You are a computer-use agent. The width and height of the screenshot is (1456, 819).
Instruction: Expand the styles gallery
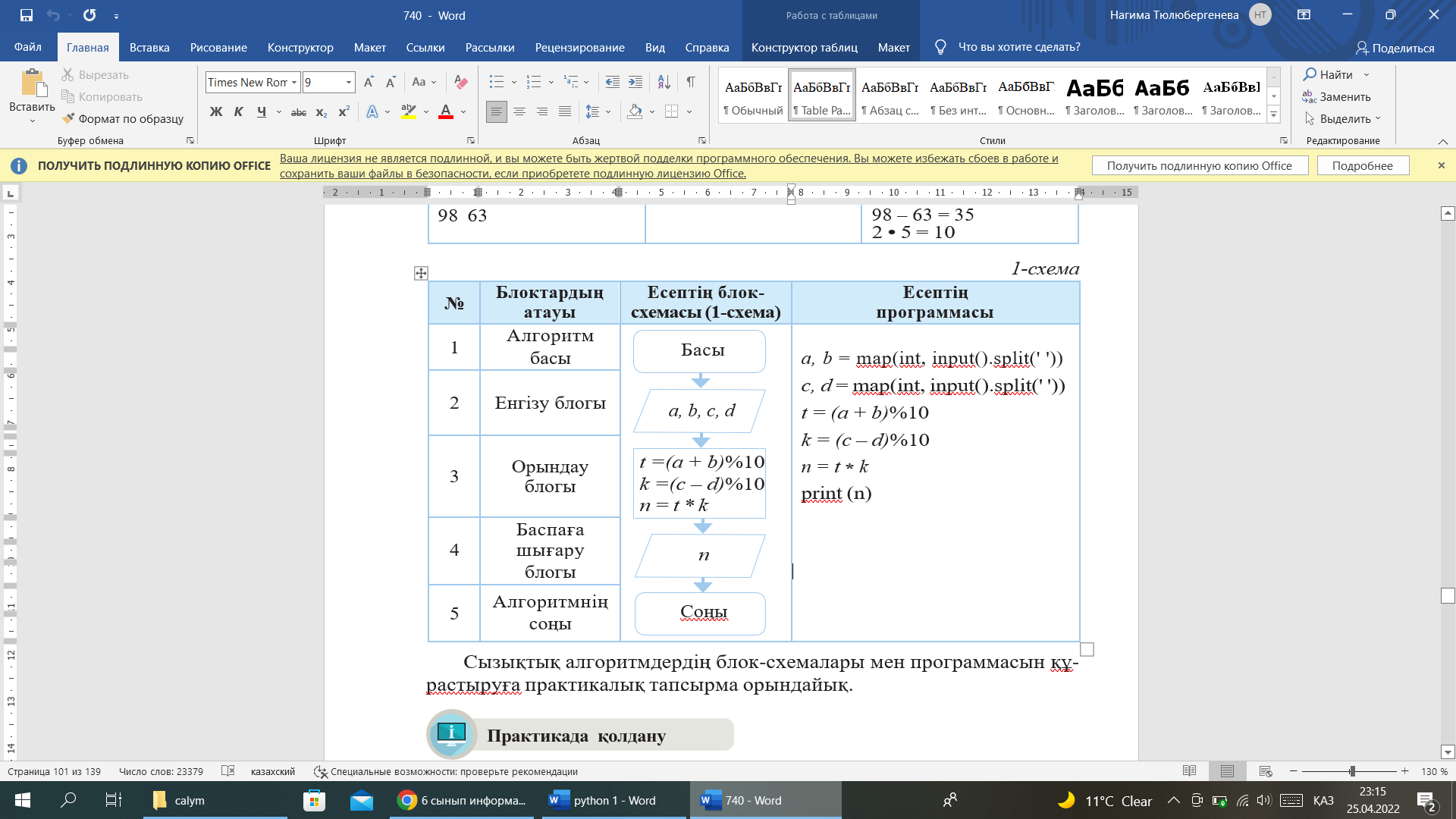coord(1274,115)
